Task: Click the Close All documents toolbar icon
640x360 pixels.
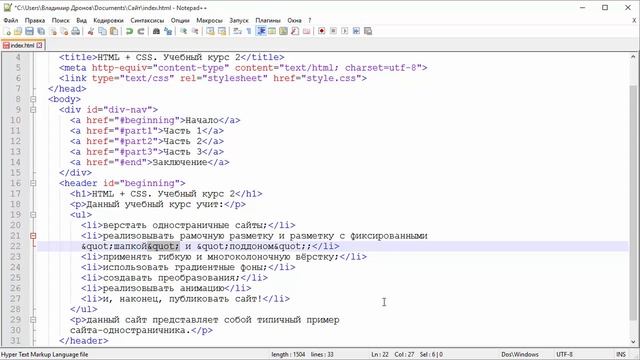Action: (x=64, y=31)
